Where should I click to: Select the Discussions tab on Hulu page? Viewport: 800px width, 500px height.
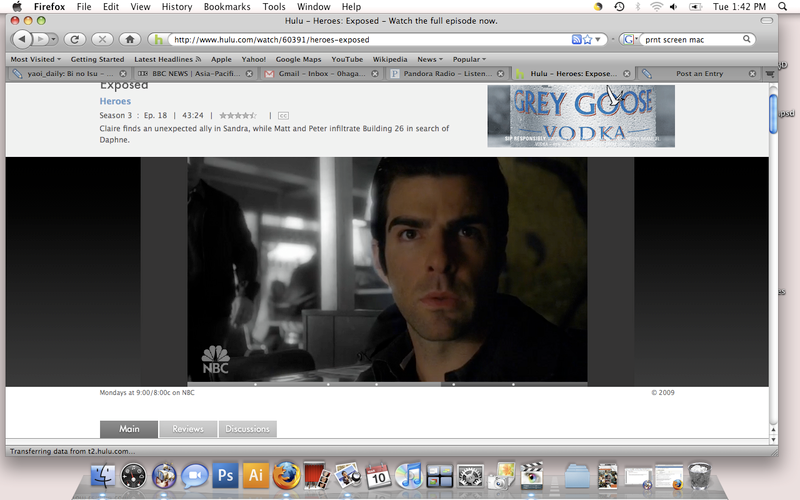[247, 429]
